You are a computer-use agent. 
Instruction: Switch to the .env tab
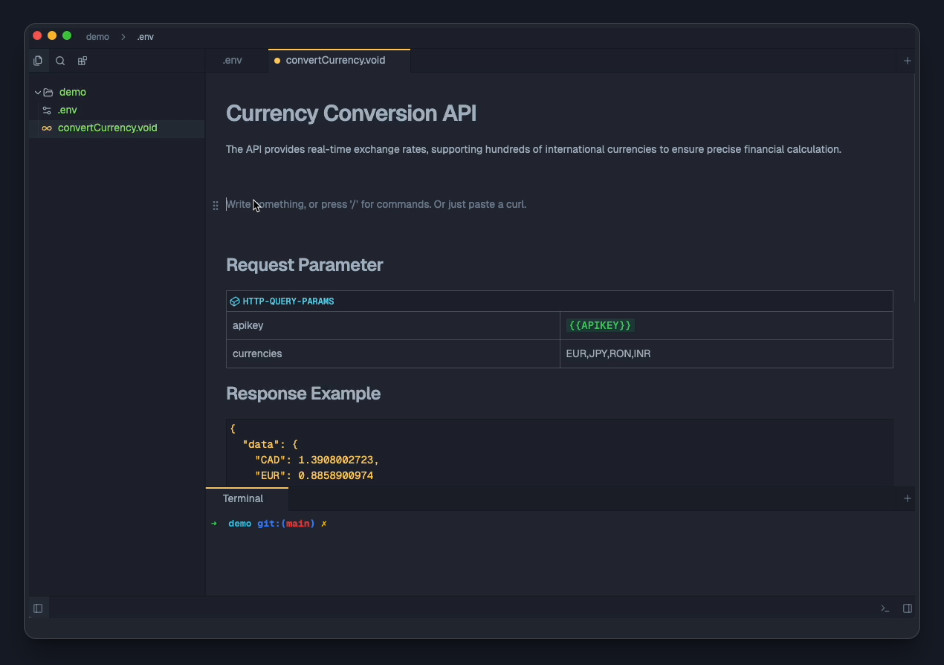tap(232, 61)
